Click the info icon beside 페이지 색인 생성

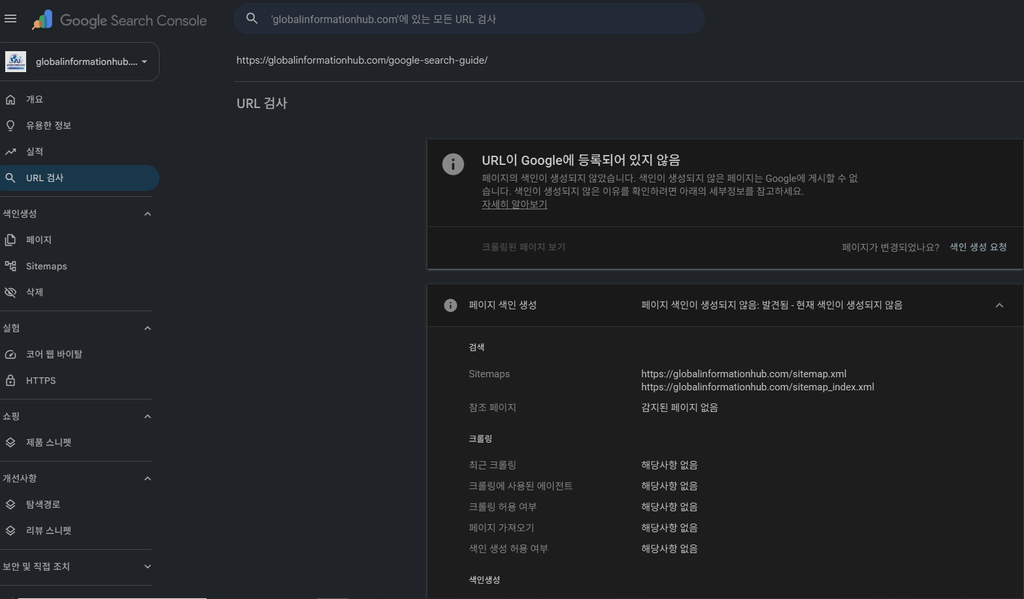coord(451,305)
